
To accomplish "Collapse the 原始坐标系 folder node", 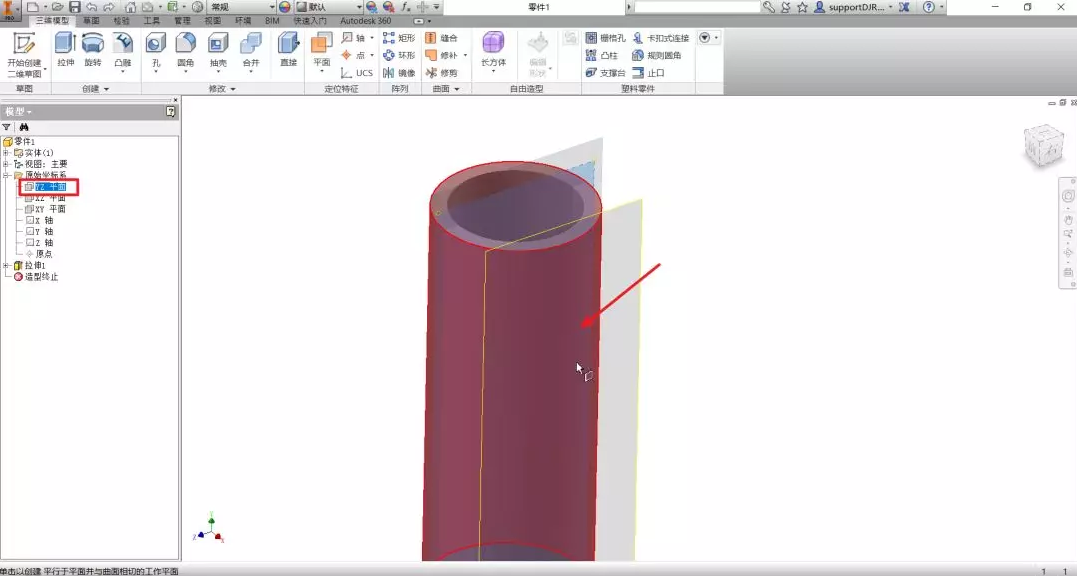I will point(5,175).
